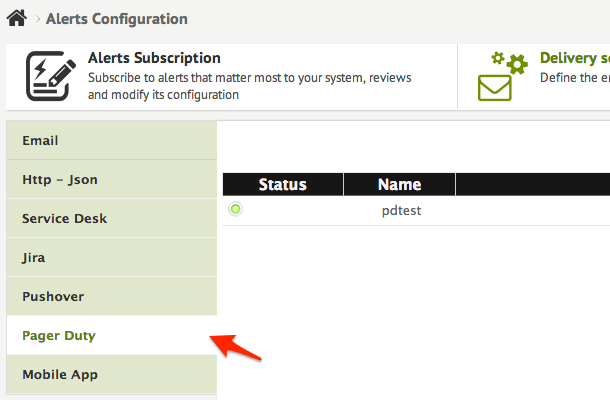The height and width of the screenshot is (400, 610).
Task: Click the Alerts Subscription lightning-pencil icon
Action: [x=47, y=76]
